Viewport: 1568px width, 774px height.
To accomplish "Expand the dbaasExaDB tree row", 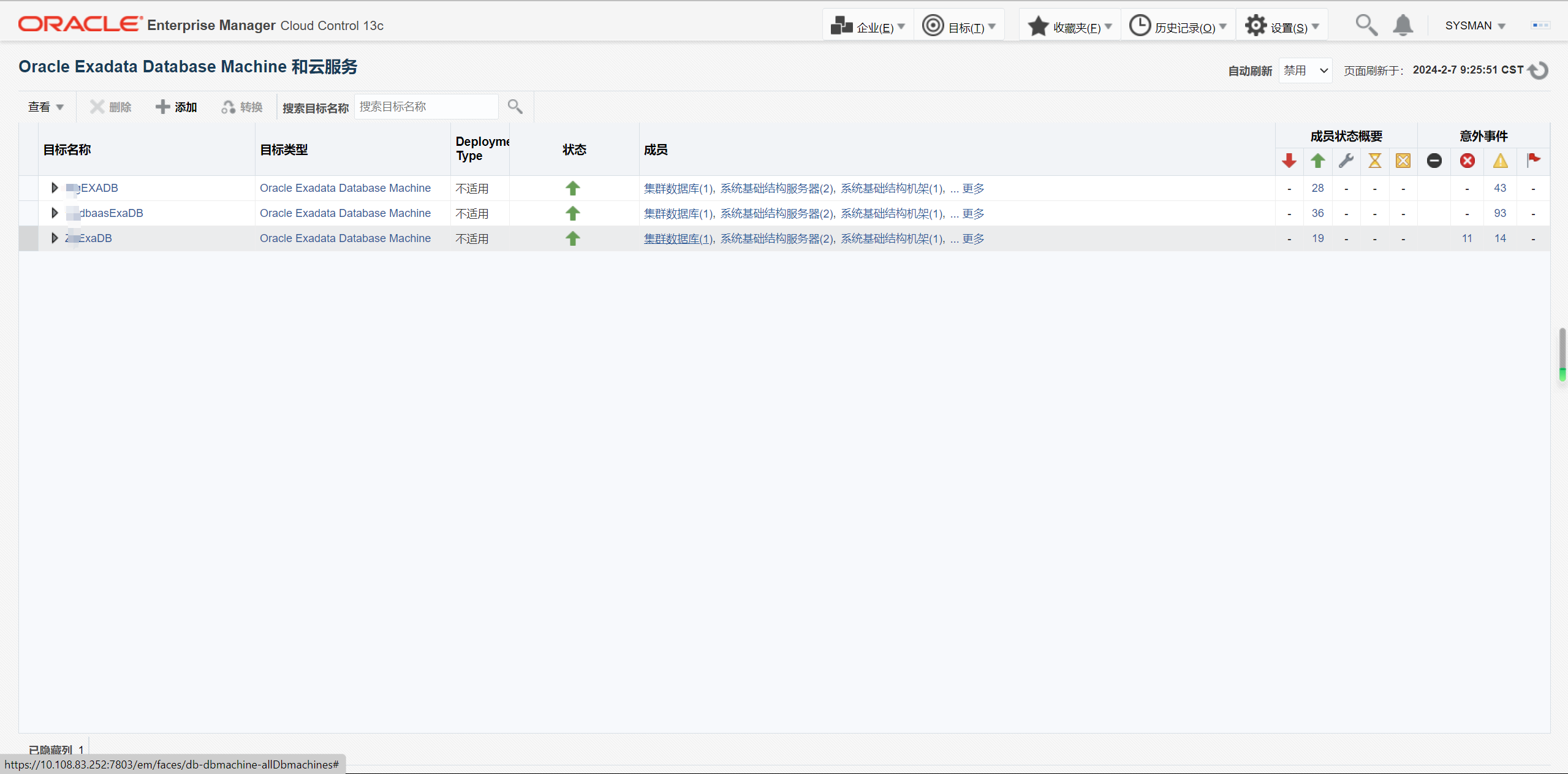I will (55, 213).
